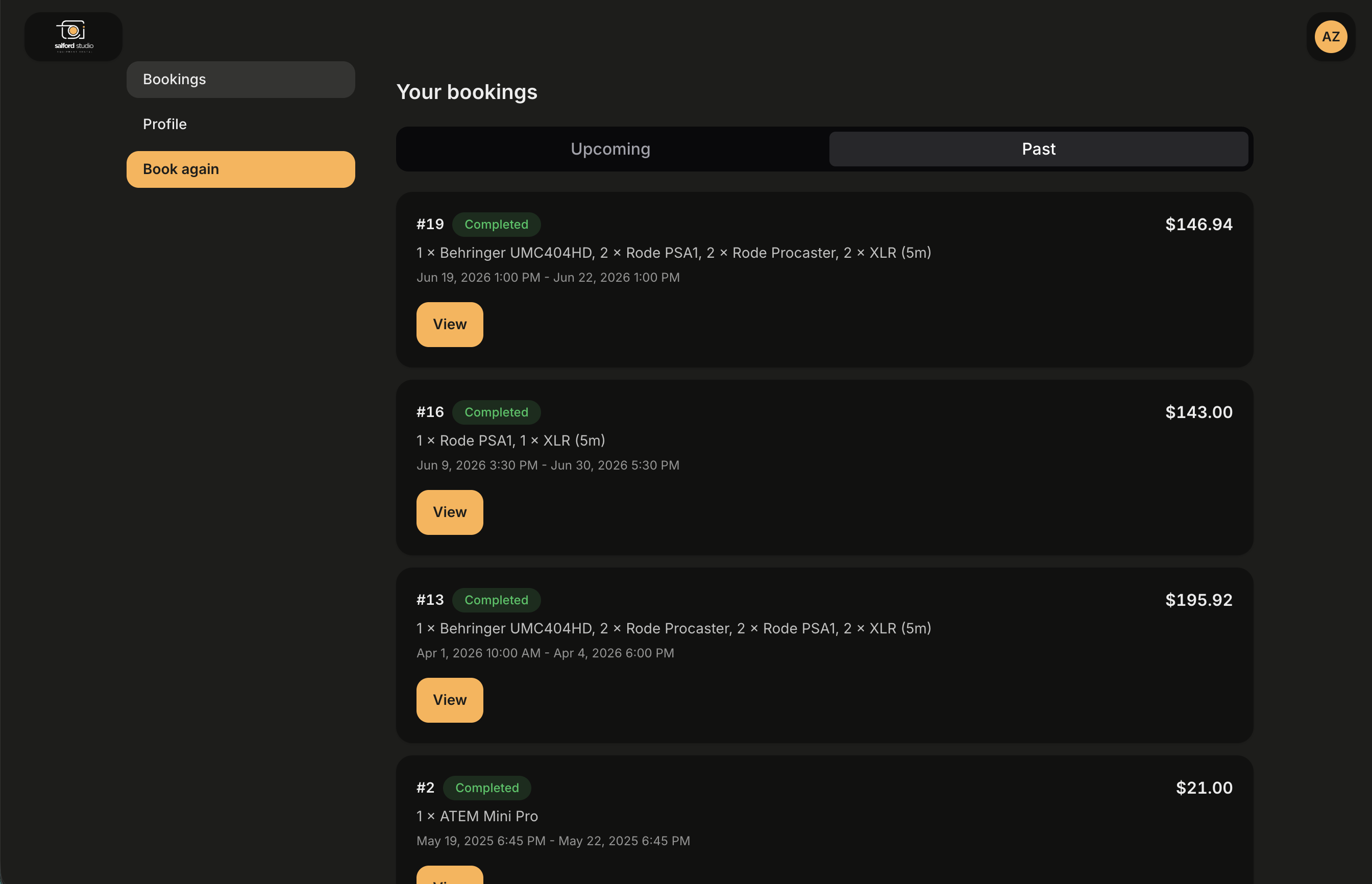Click the Jun 19, 2026 date range
This screenshot has width=1372, height=884.
coord(548,278)
